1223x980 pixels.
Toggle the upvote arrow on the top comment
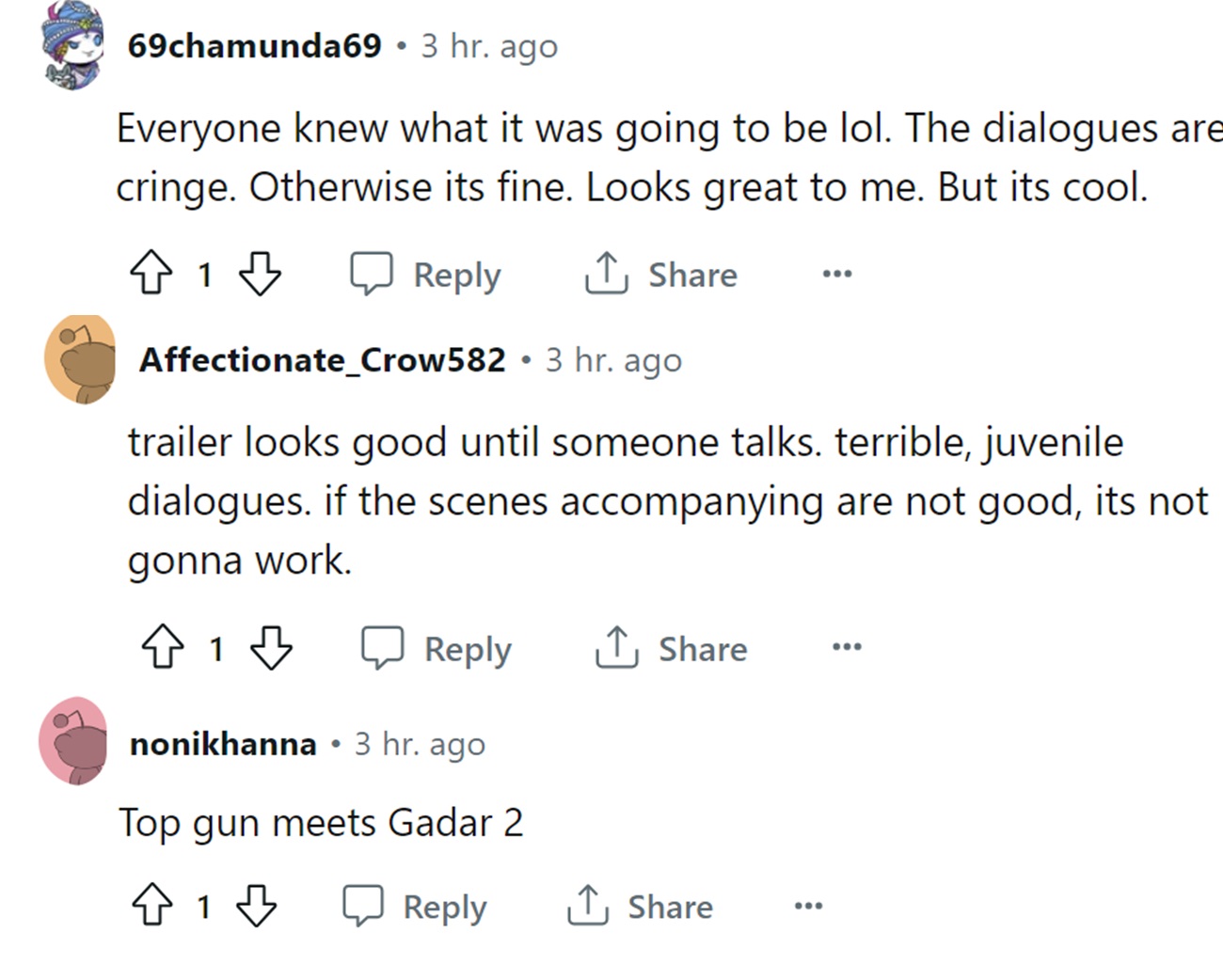[x=152, y=275]
